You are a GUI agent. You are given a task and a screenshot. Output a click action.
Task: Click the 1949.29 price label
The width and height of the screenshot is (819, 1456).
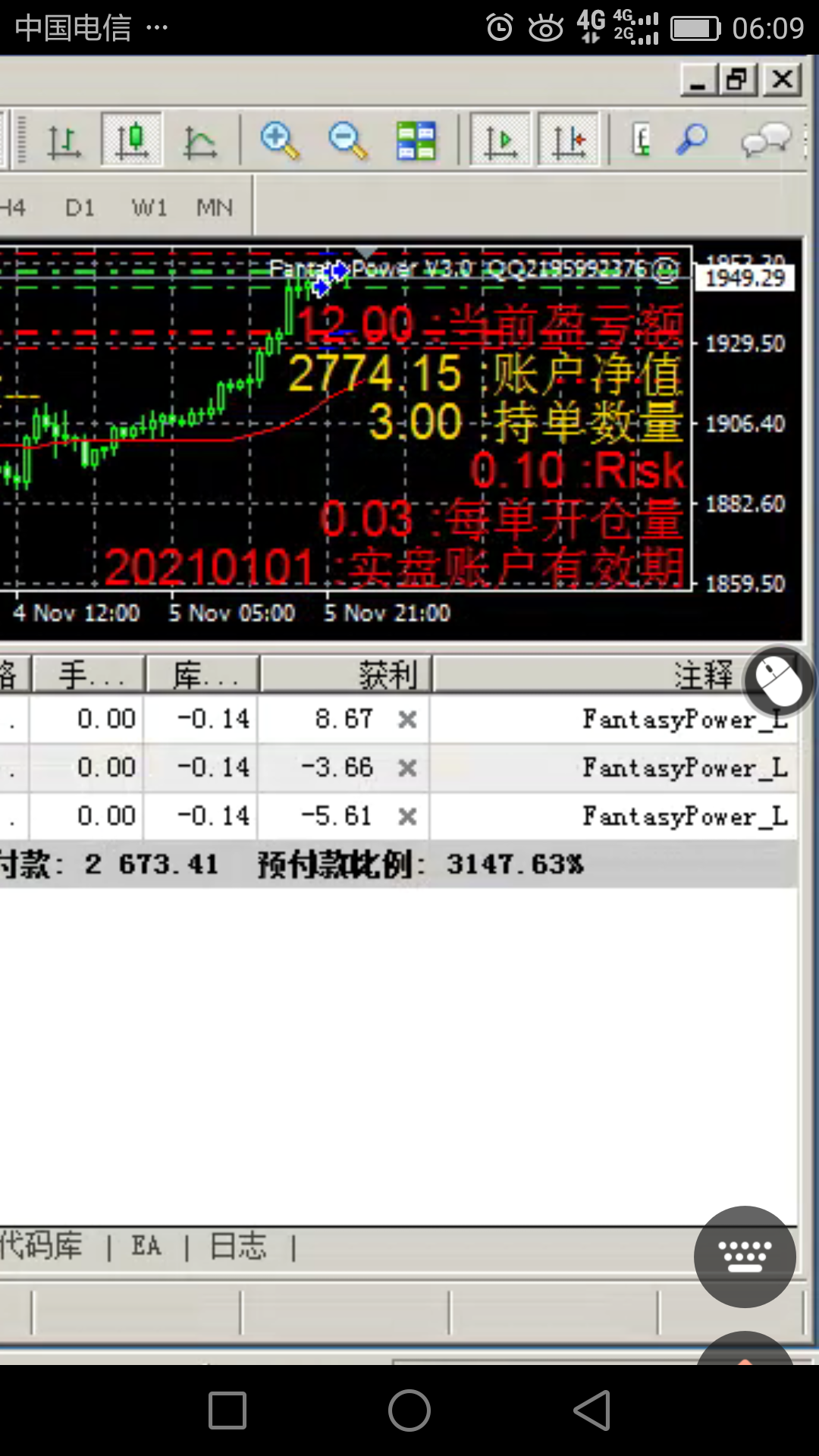tap(745, 278)
